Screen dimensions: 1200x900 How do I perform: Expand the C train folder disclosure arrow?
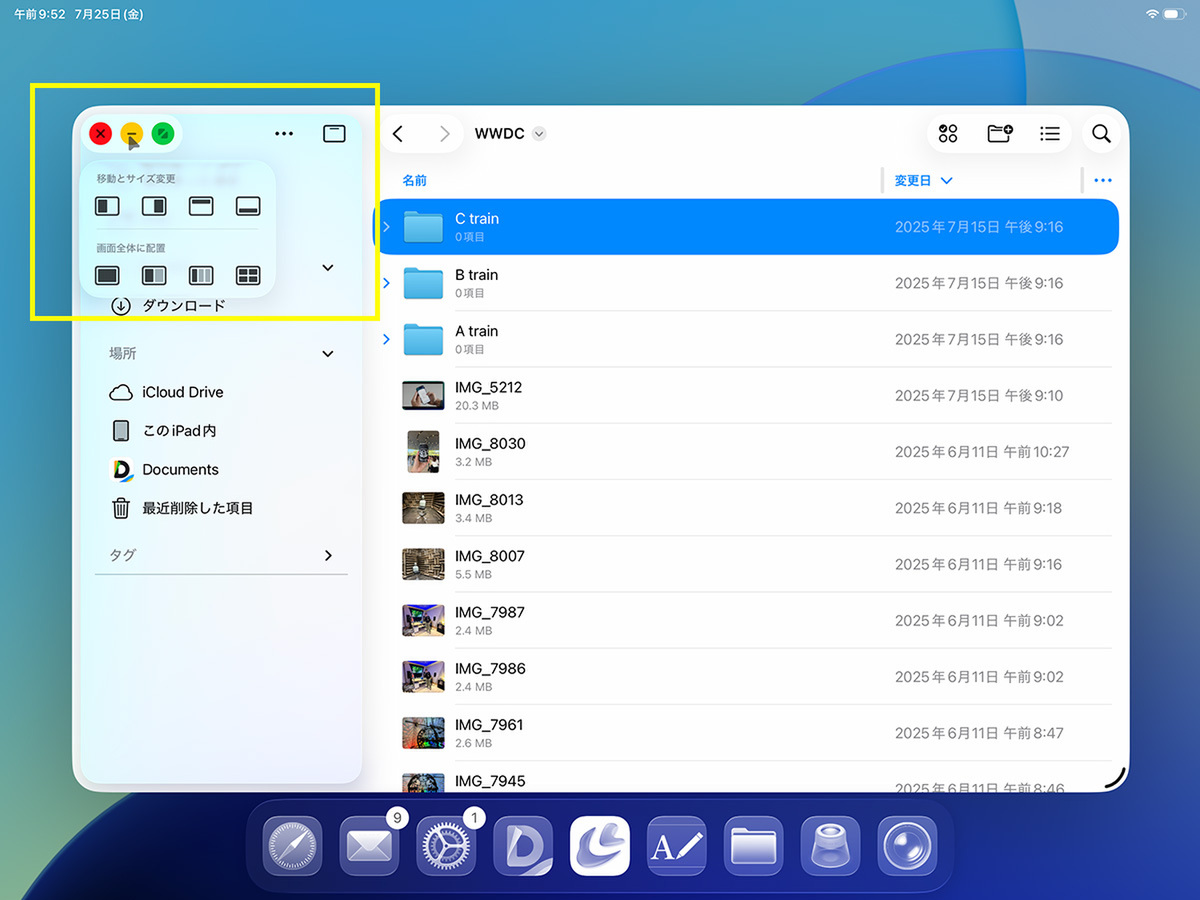point(387,227)
